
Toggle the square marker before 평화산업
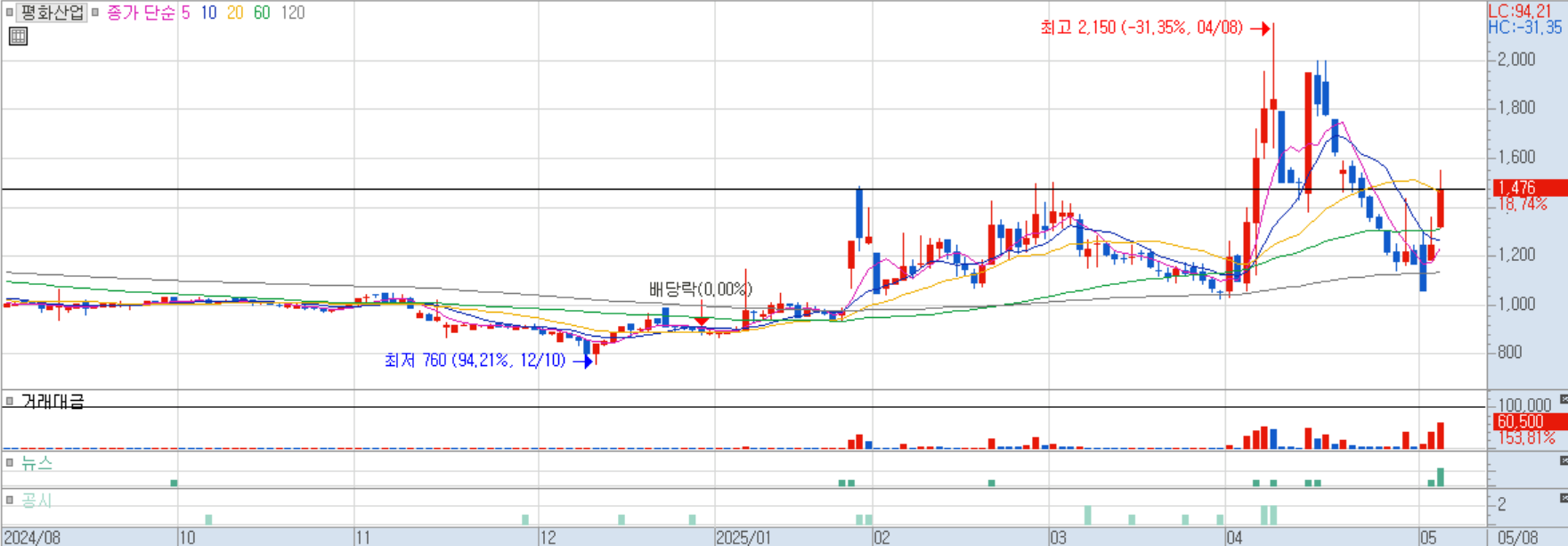click(x=9, y=12)
